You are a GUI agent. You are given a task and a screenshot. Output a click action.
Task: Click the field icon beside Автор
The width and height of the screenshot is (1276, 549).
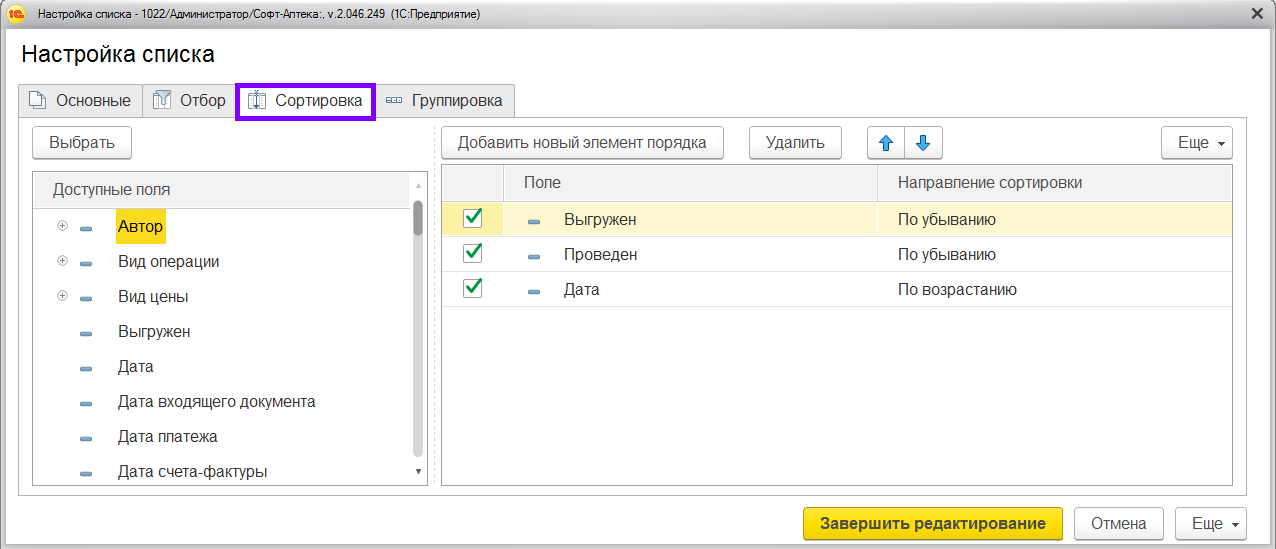[x=86, y=228]
